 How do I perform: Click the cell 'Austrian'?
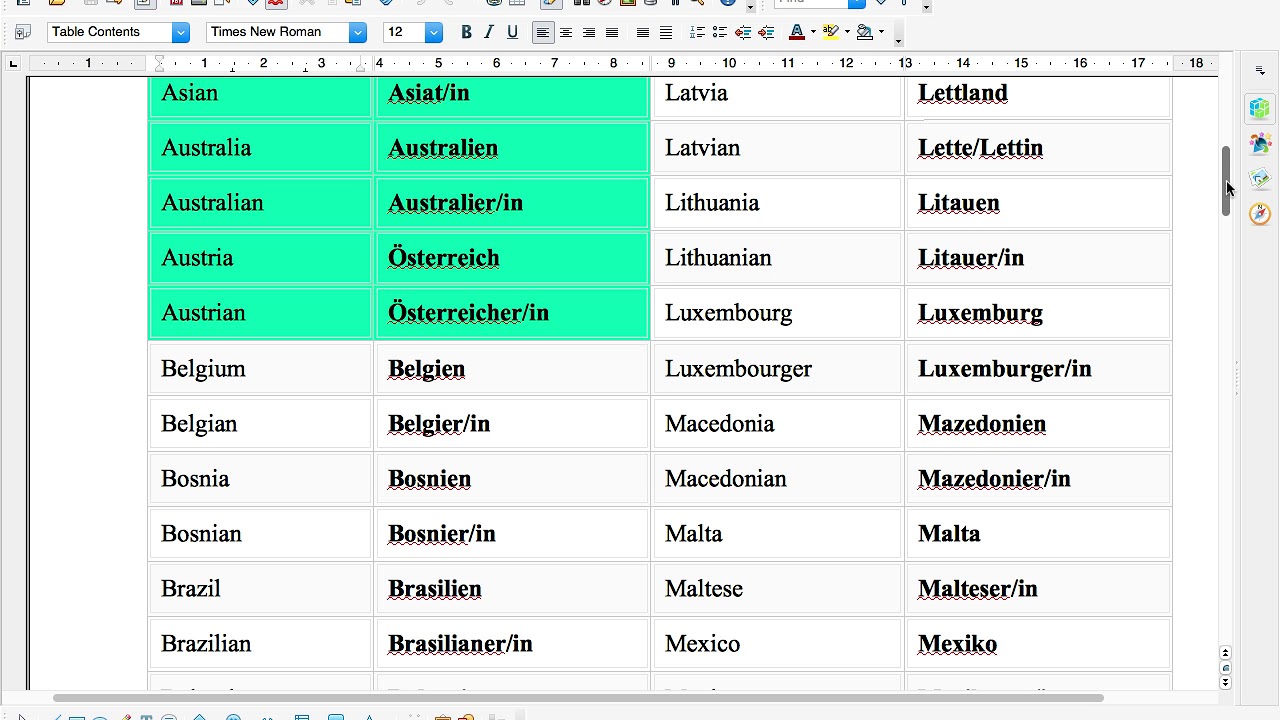[260, 313]
